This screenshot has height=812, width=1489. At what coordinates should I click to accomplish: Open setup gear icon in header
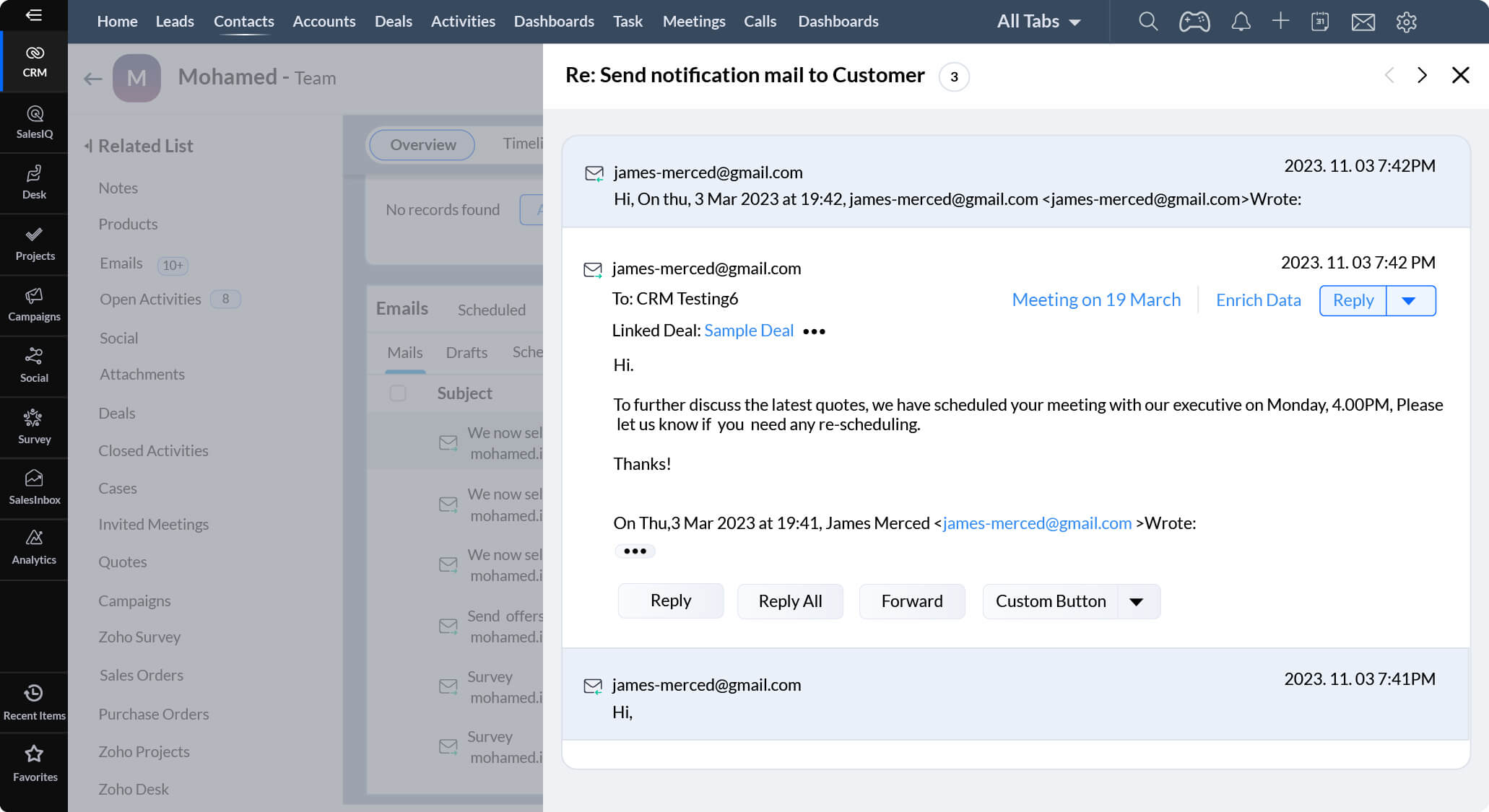pos(1406,22)
